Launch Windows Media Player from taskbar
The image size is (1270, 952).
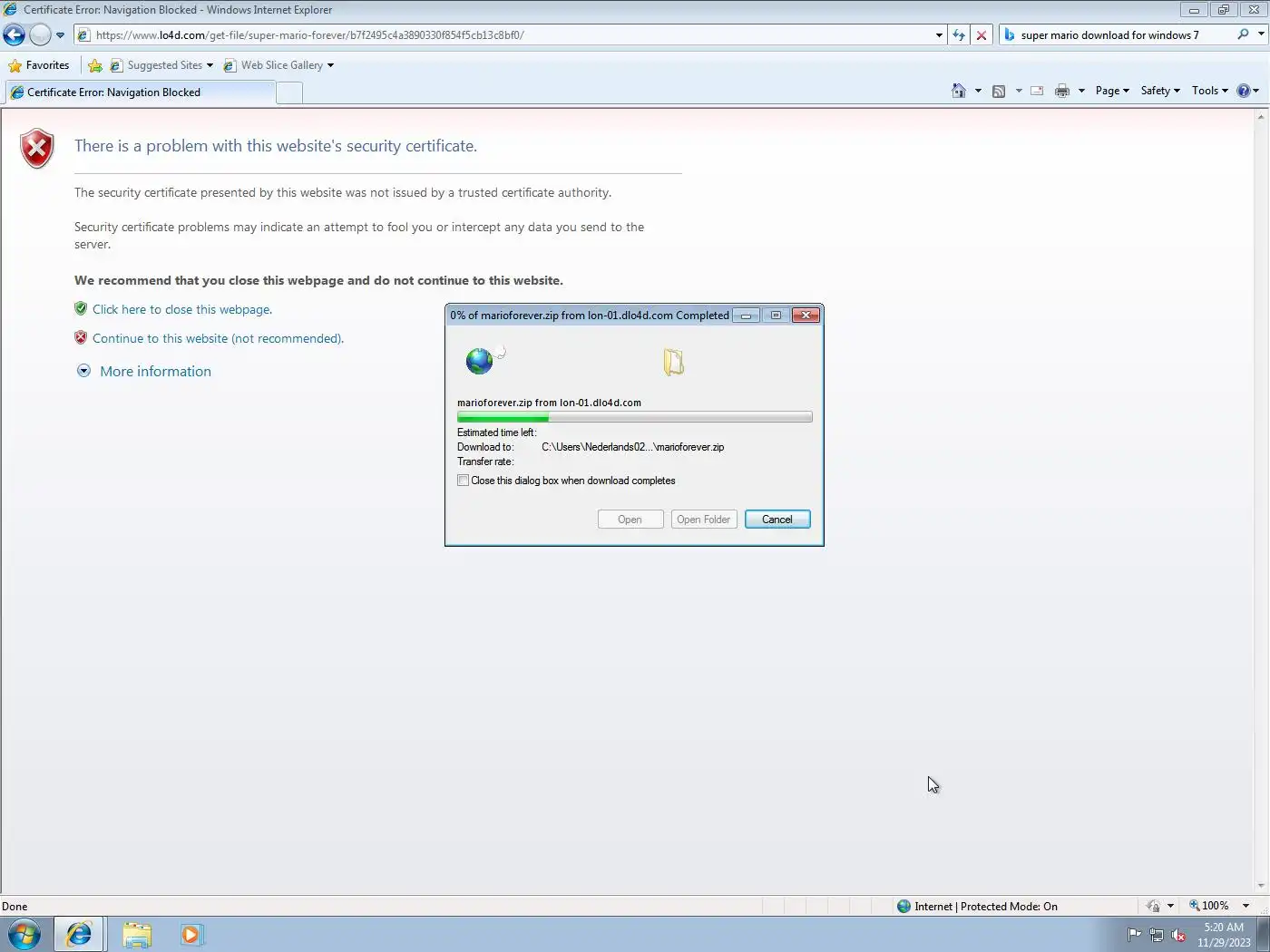pyautogui.click(x=191, y=935)
